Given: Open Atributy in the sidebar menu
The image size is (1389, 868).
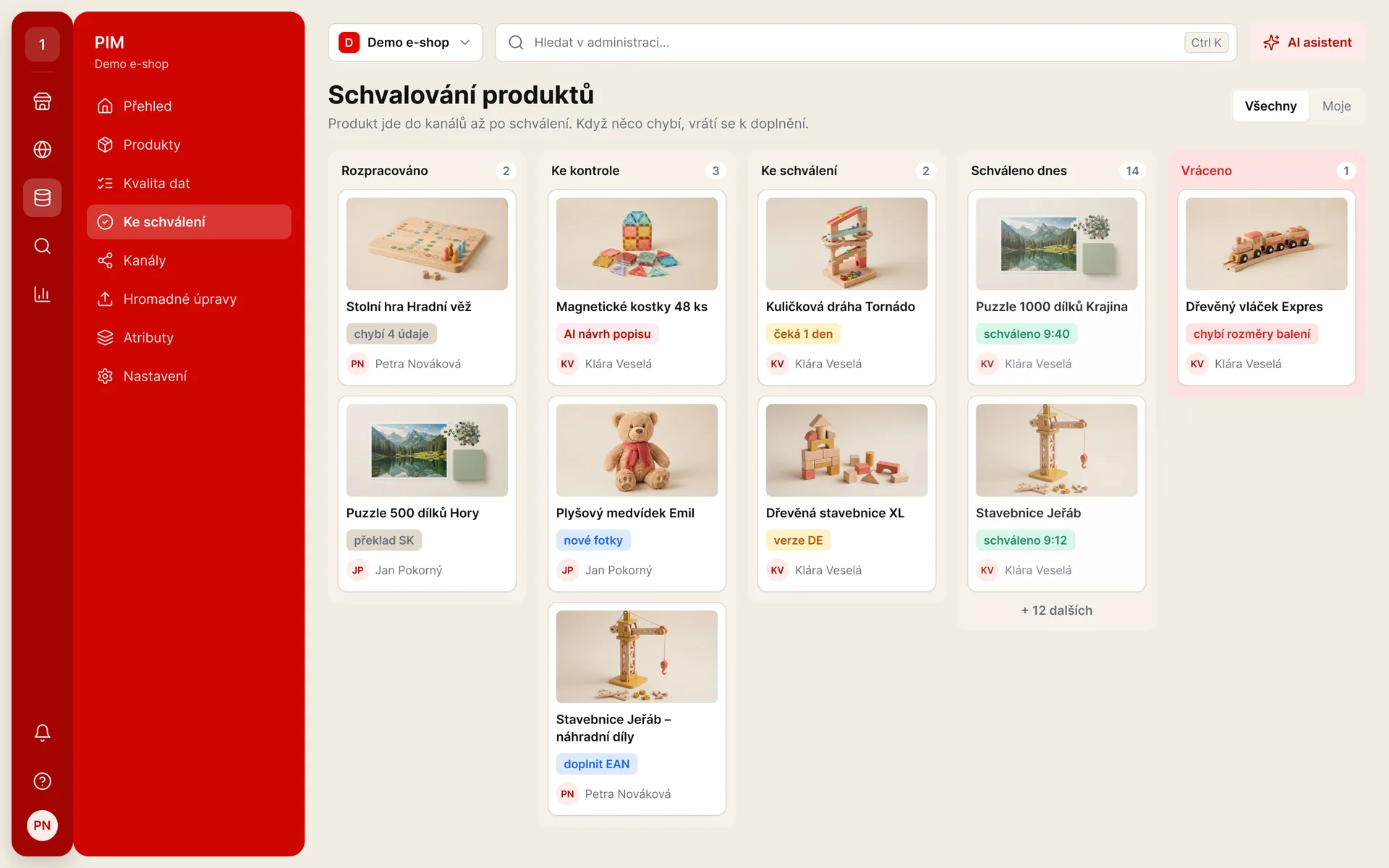Looking at the screenshot, I should coord(189,338).
